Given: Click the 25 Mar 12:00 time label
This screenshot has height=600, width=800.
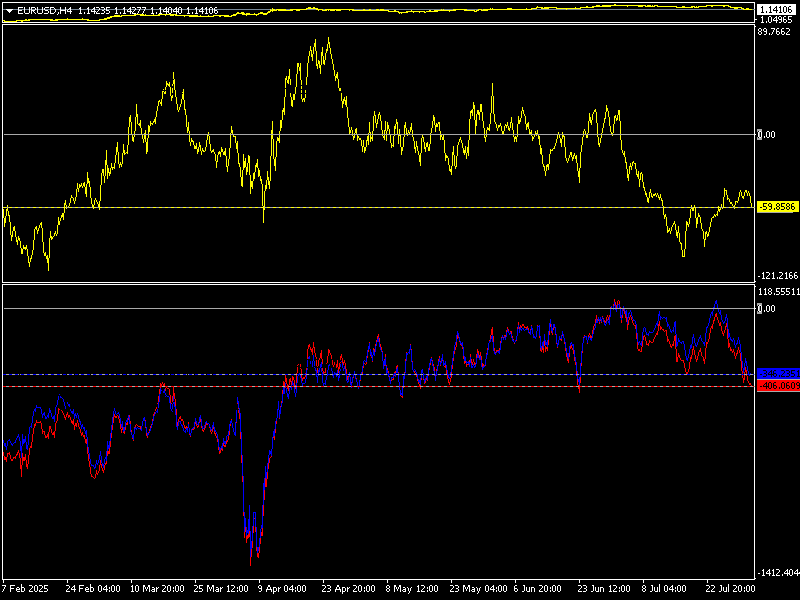Looking at the screenshot, I should tap(221, 589).
